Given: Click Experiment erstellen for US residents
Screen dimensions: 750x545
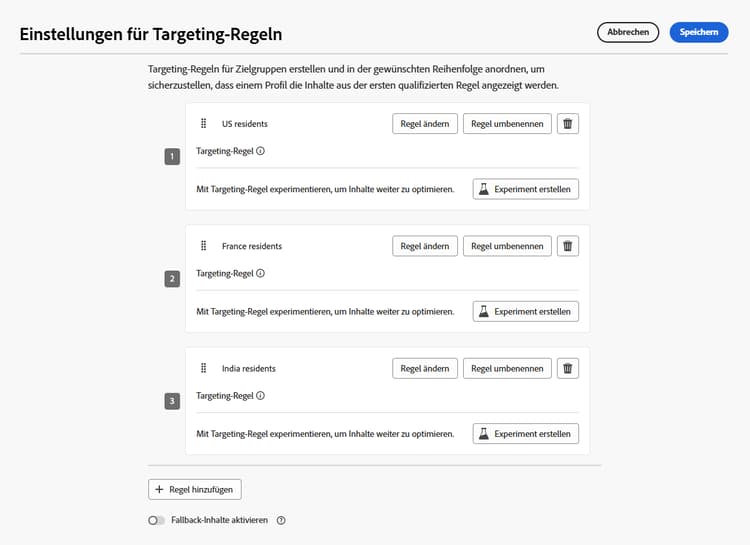Looking at the screenshot, I should tap(525, 189).
